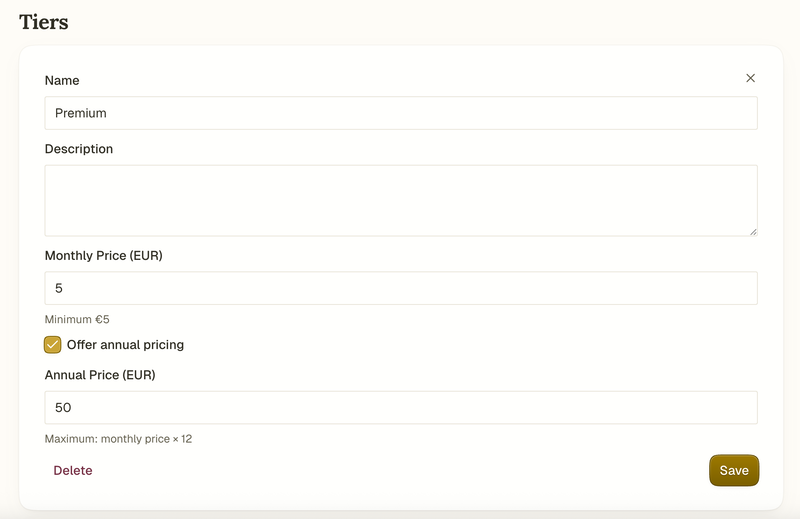Viewport: 800px width, 519px height.
Task: Click the Name field label
Action: pos(62,80)
